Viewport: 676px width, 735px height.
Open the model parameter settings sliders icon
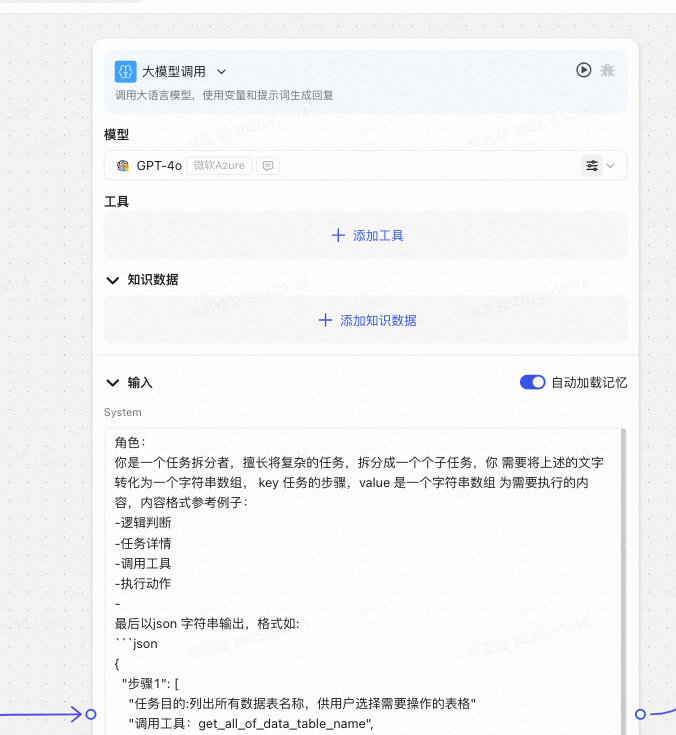[x=592, y=165]
